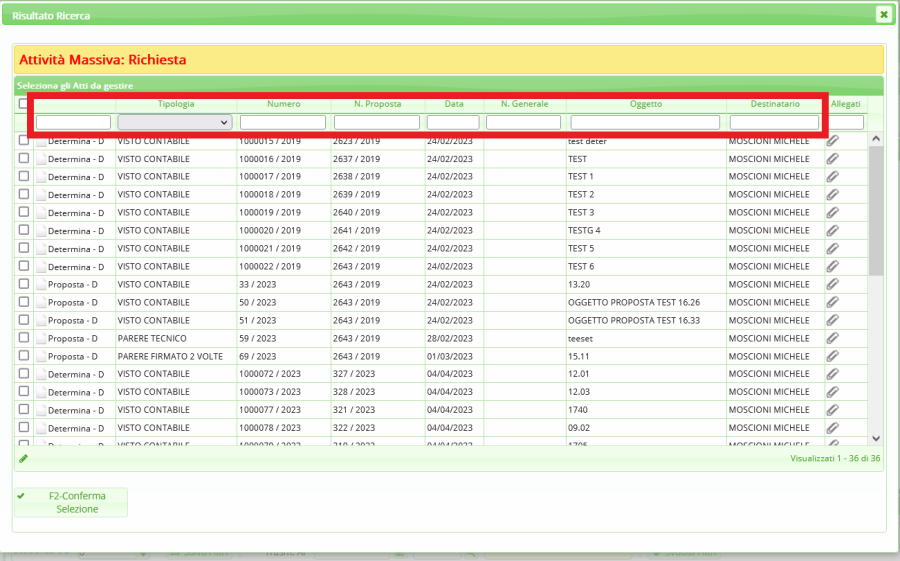
Task: Toggle the select-all checkbox in table header
Action: [x=24, y=104]
